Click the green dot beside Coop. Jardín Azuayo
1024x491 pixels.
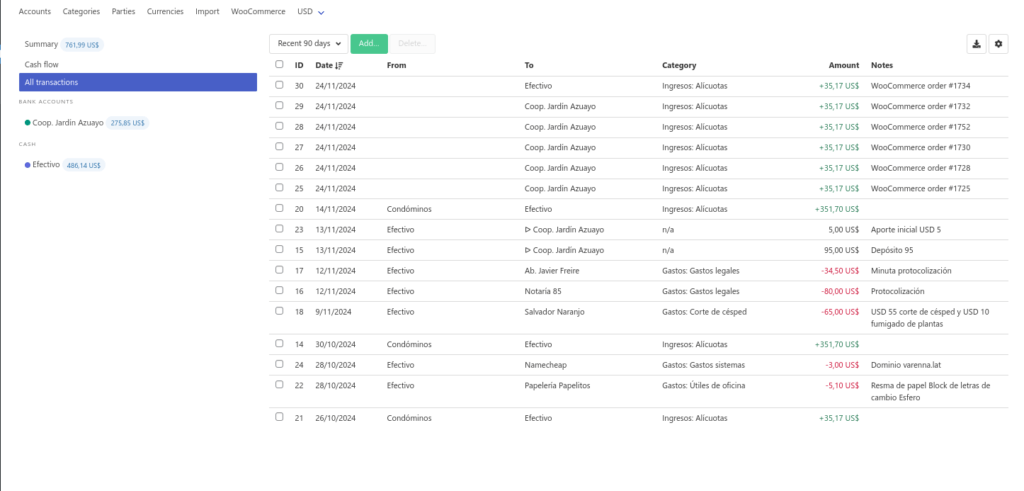pyautogui.click(x=28, y=123)
